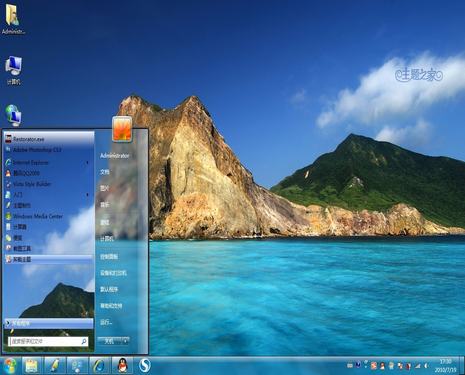The width and height of the screenshot is (465, 375).
Task: Open 默认程序 (Default Programs)
Action: (109, 289)
